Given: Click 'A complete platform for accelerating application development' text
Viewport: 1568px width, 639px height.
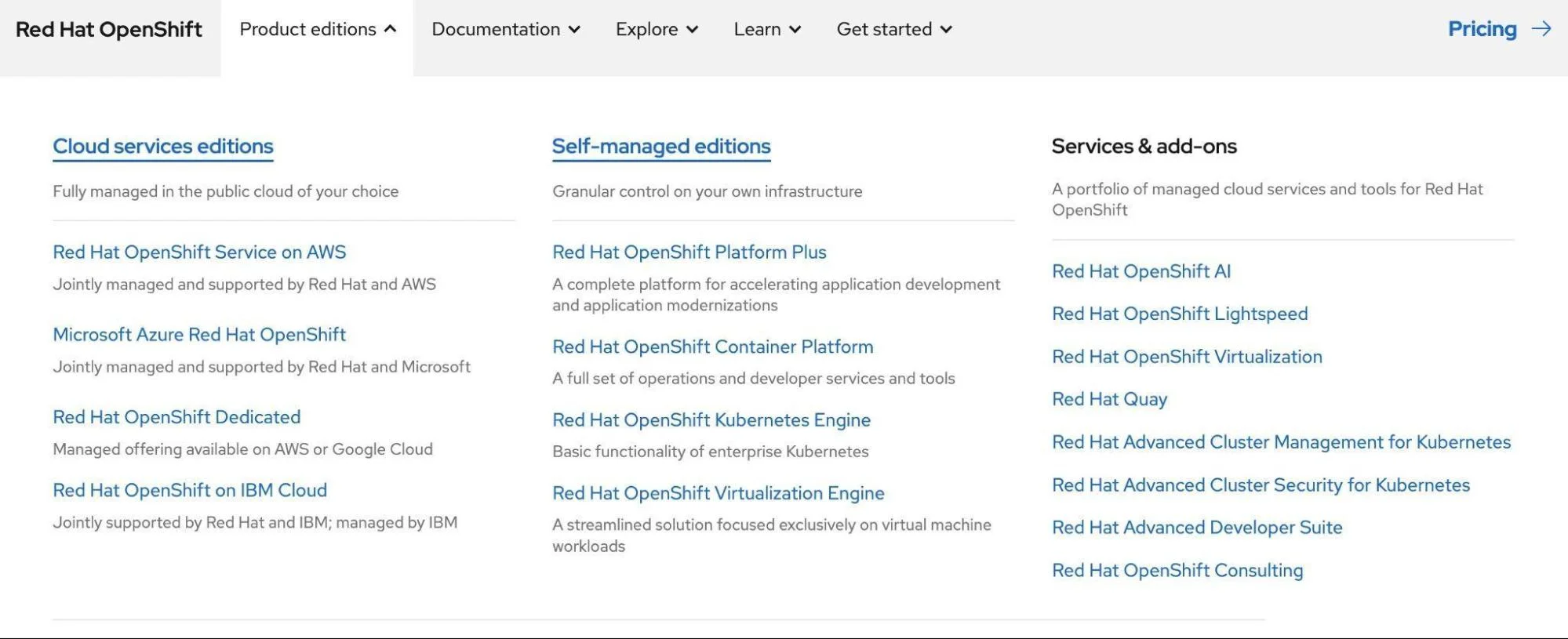Looking at the screenshot, I should [x=777, y=295].
